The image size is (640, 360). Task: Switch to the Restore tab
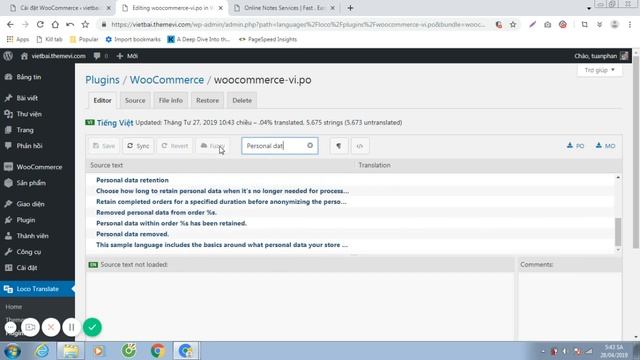coord(207,100)
